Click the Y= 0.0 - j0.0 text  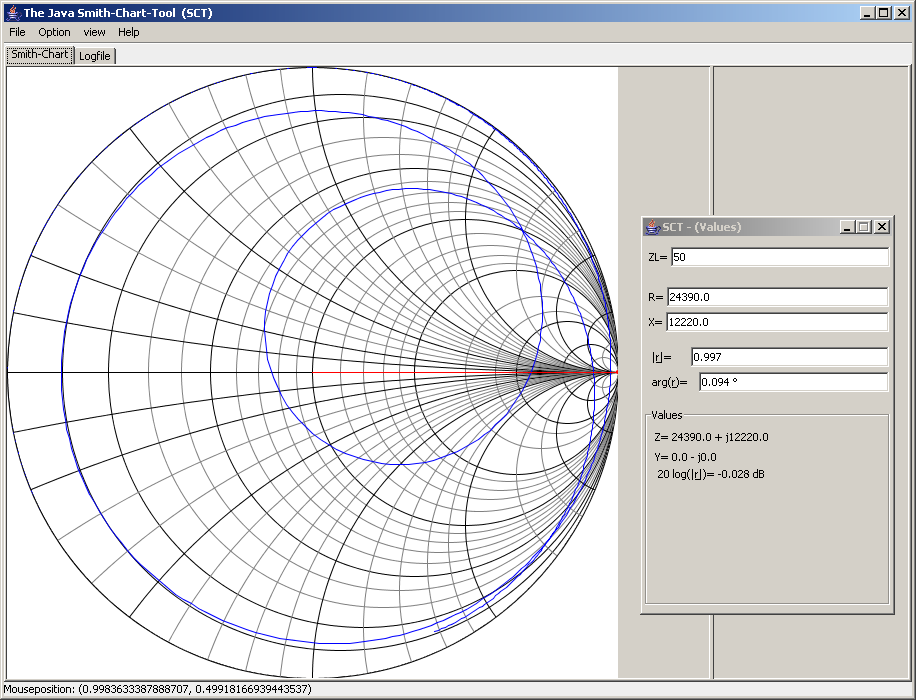pyautogui.click(x=685, y=457)
